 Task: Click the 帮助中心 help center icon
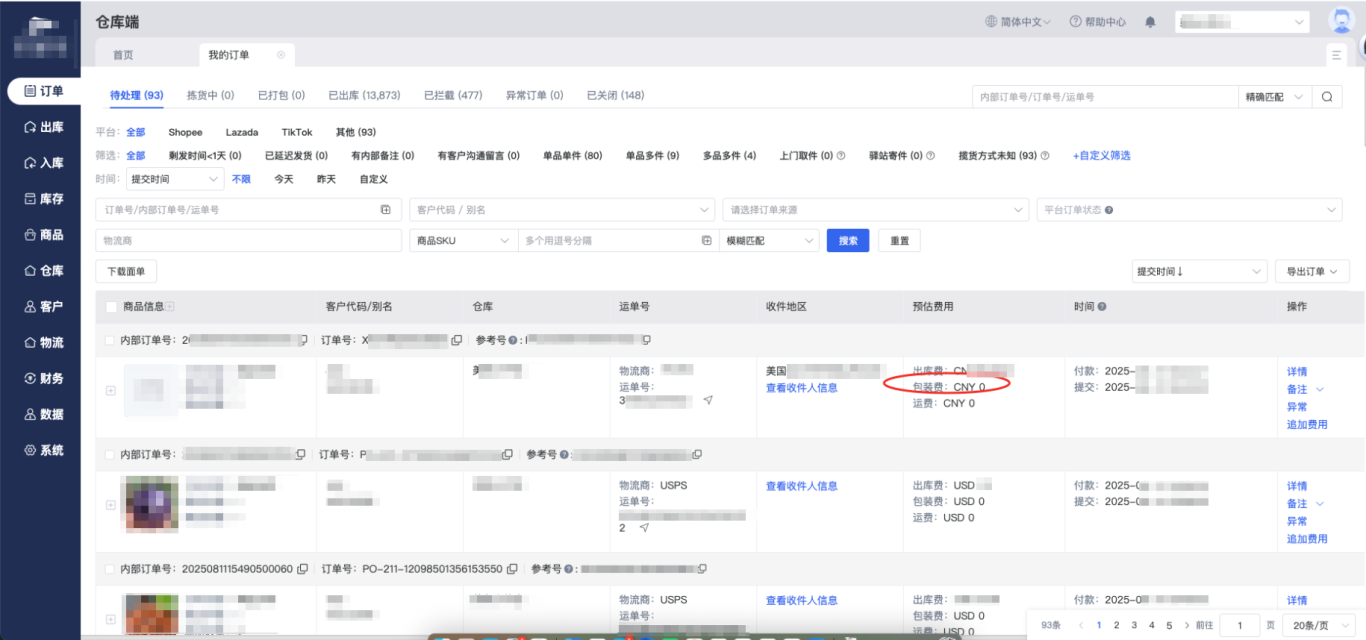[x=1076, y=22]
